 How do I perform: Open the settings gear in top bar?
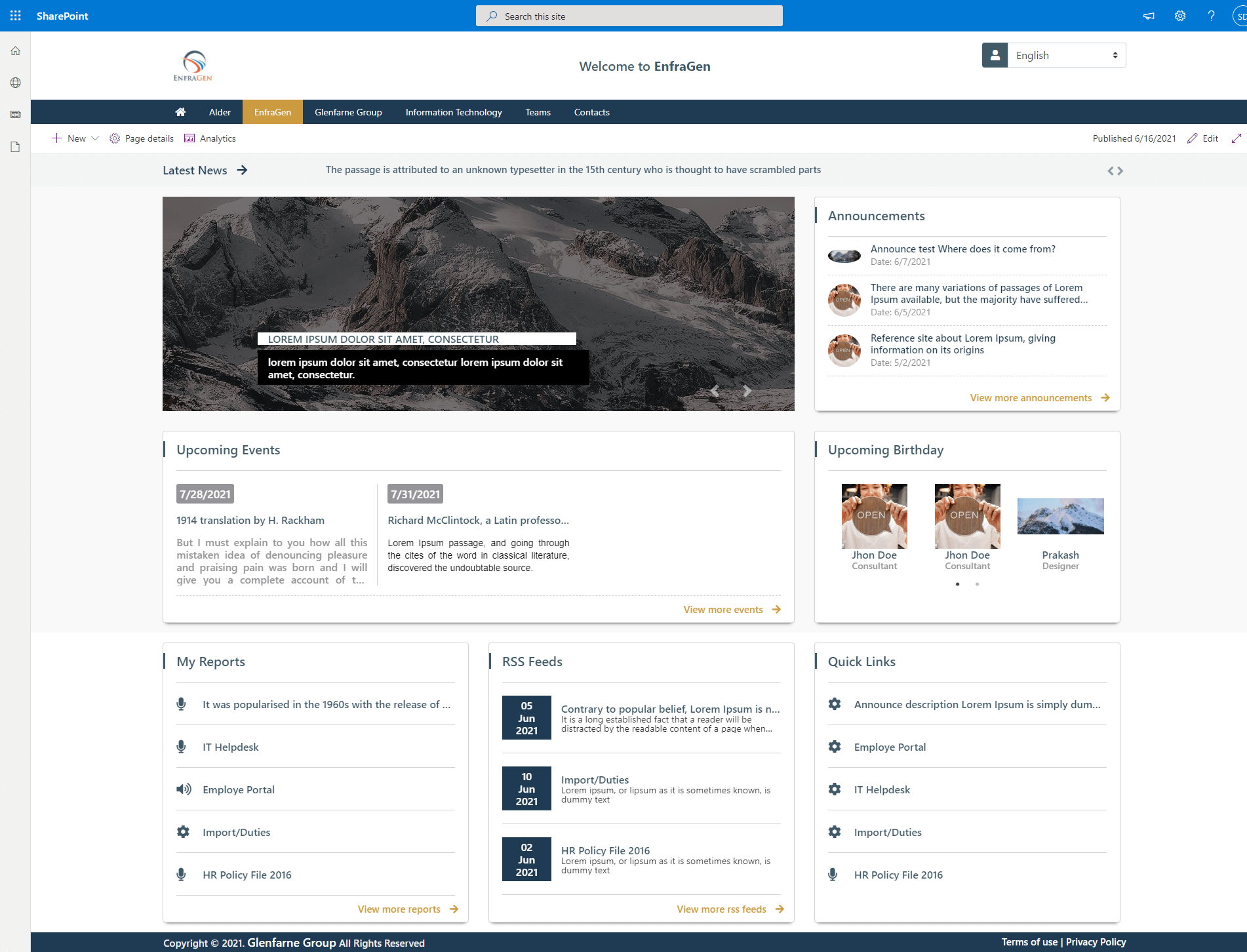point(1180,16)
